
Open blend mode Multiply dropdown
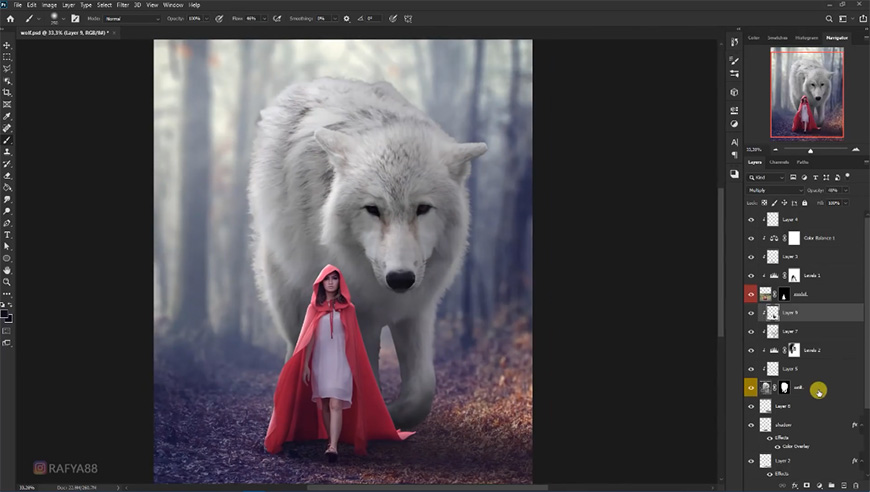tap(775, 190)
